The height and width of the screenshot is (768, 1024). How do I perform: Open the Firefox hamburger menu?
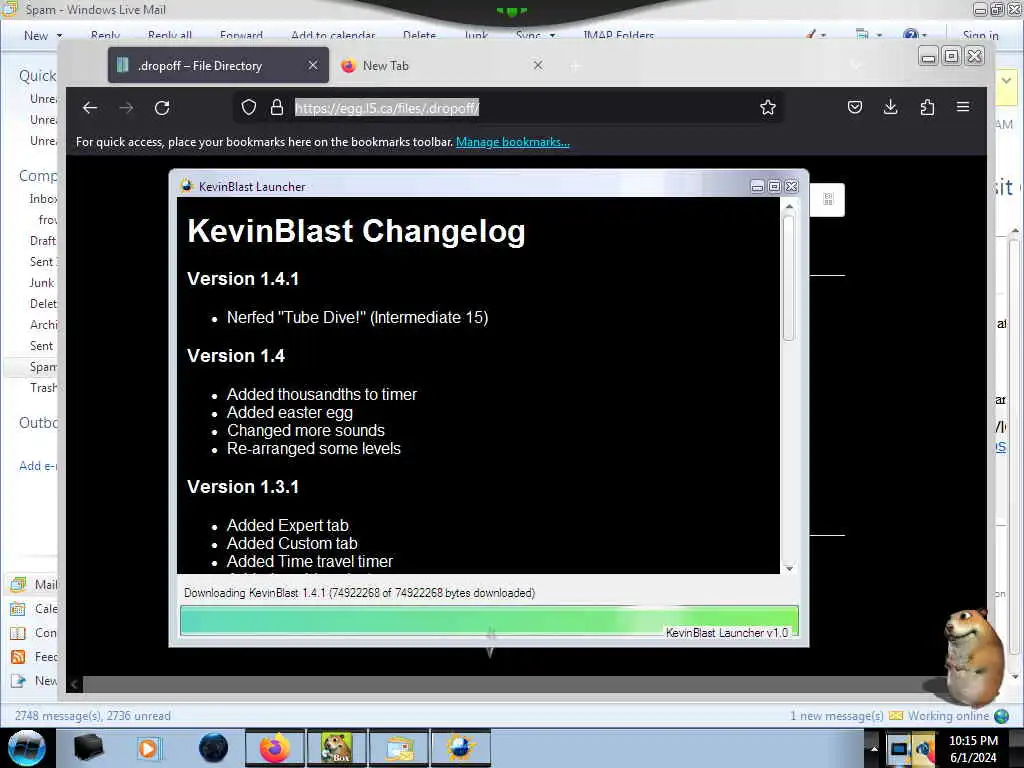click(x=963, y=106)
